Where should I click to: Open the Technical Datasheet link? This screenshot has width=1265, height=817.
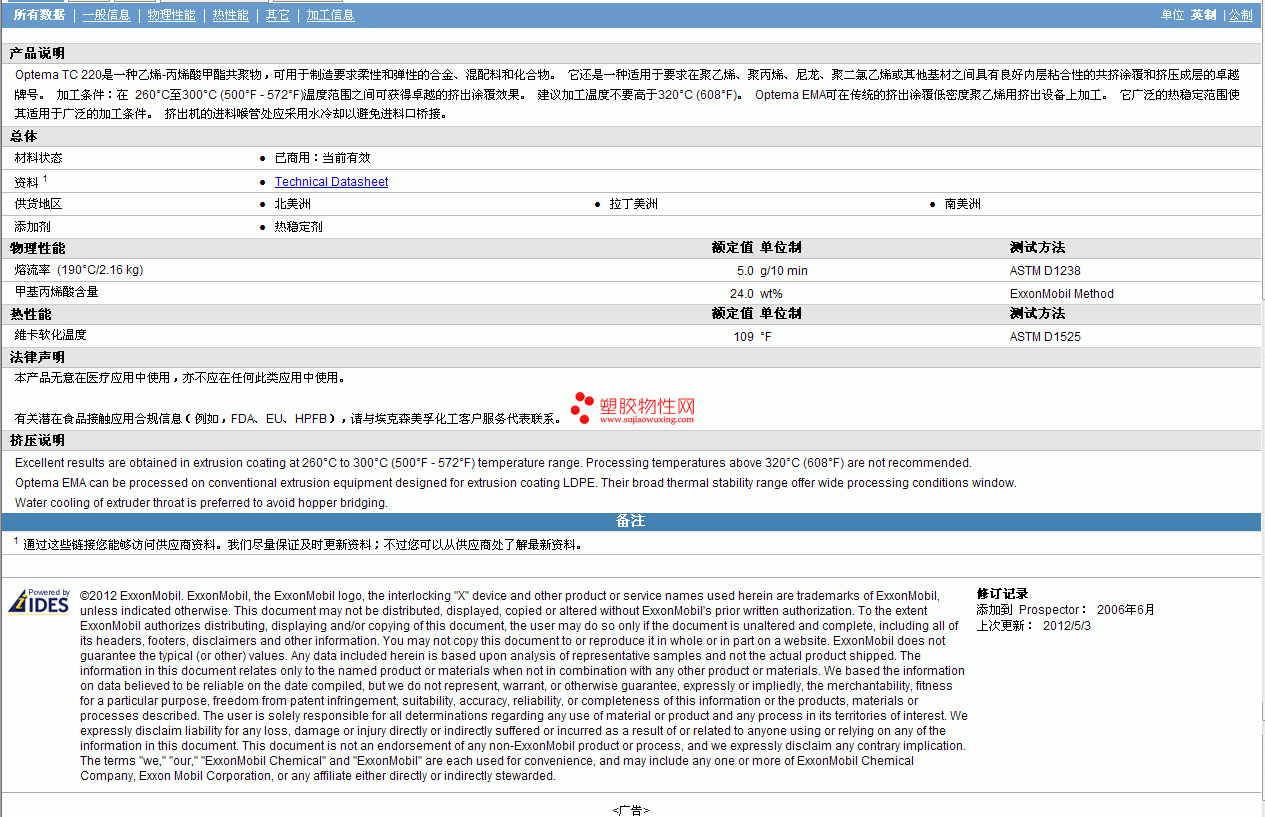(331, 182)
